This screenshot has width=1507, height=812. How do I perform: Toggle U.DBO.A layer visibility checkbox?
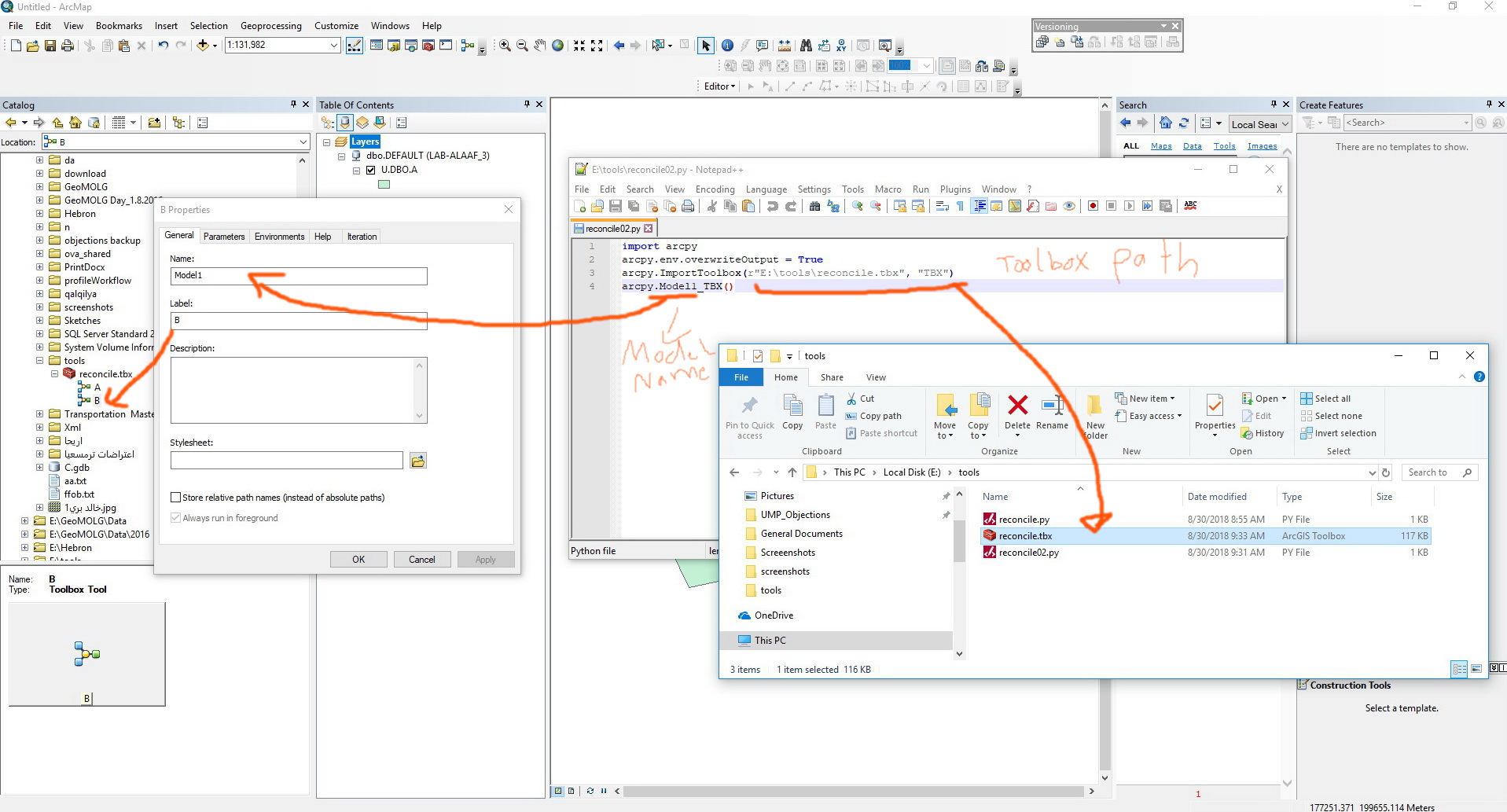[371, 170]
